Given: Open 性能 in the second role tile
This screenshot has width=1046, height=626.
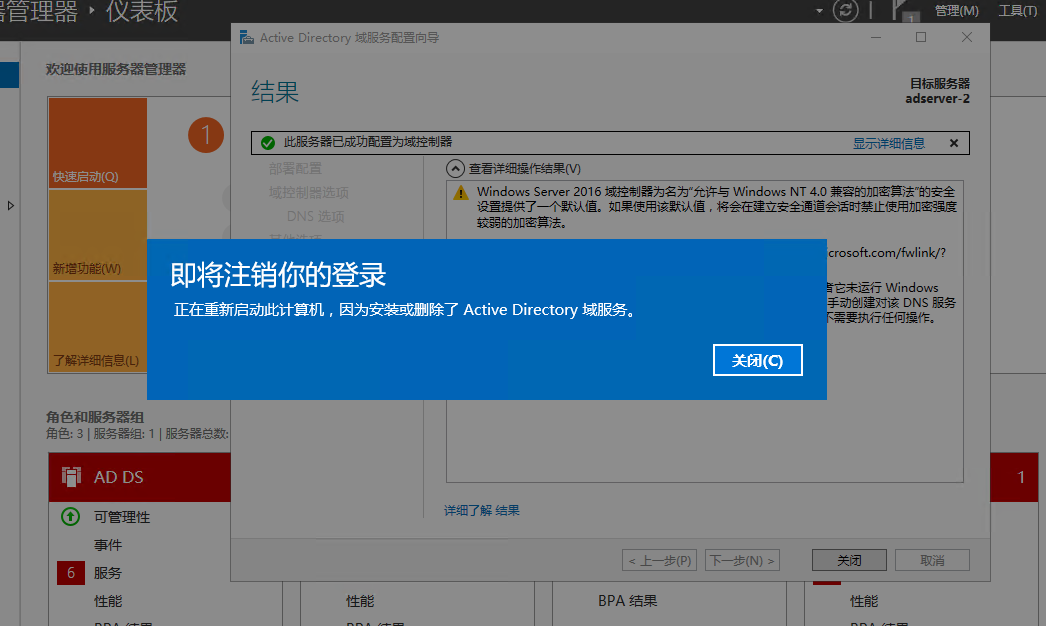Looking at the screenshot, I should tap(360, 601).
